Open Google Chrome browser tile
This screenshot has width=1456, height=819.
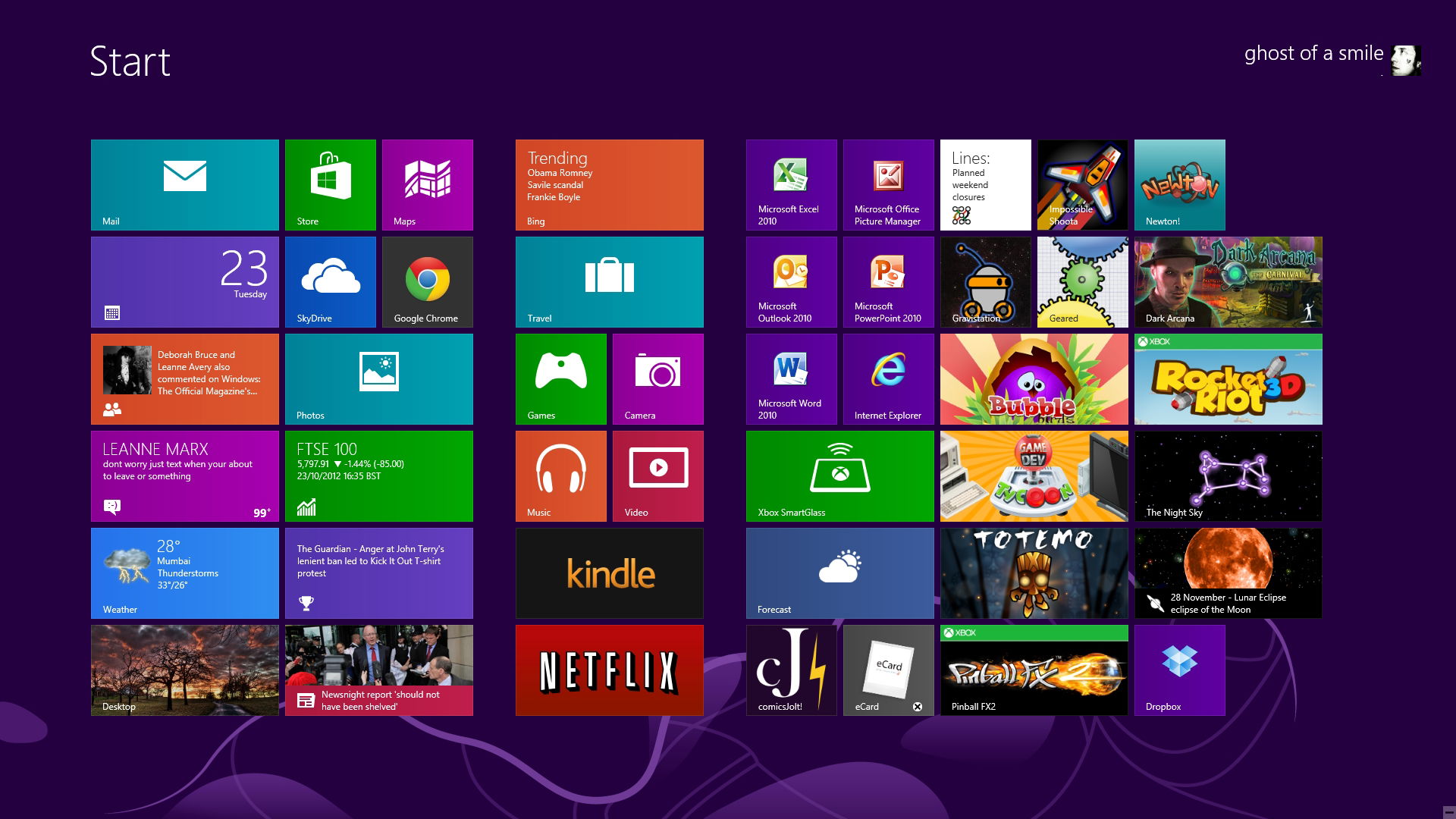pyautogui.click(x=426, y=283)
